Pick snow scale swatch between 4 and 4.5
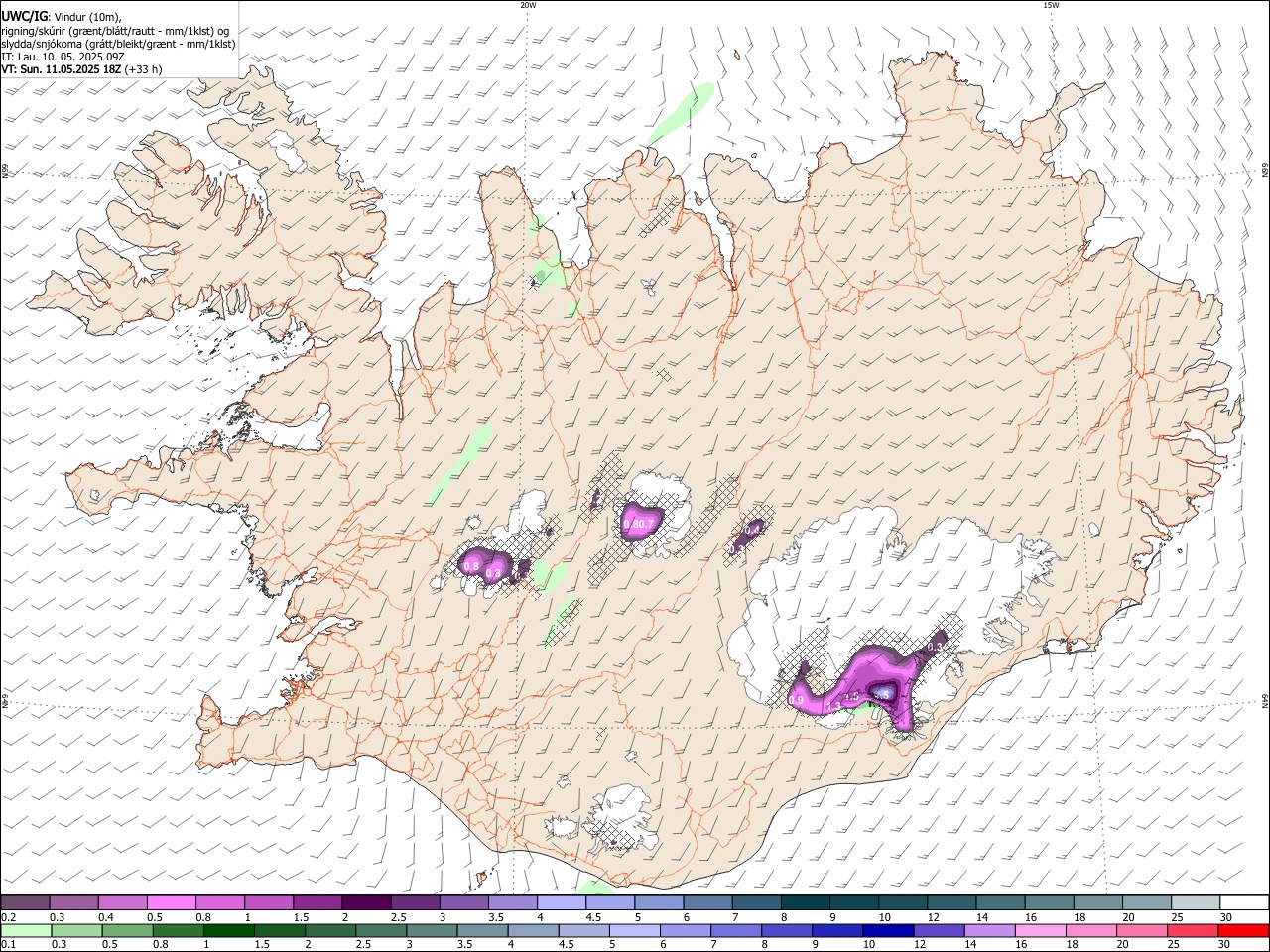 (561, 902)
